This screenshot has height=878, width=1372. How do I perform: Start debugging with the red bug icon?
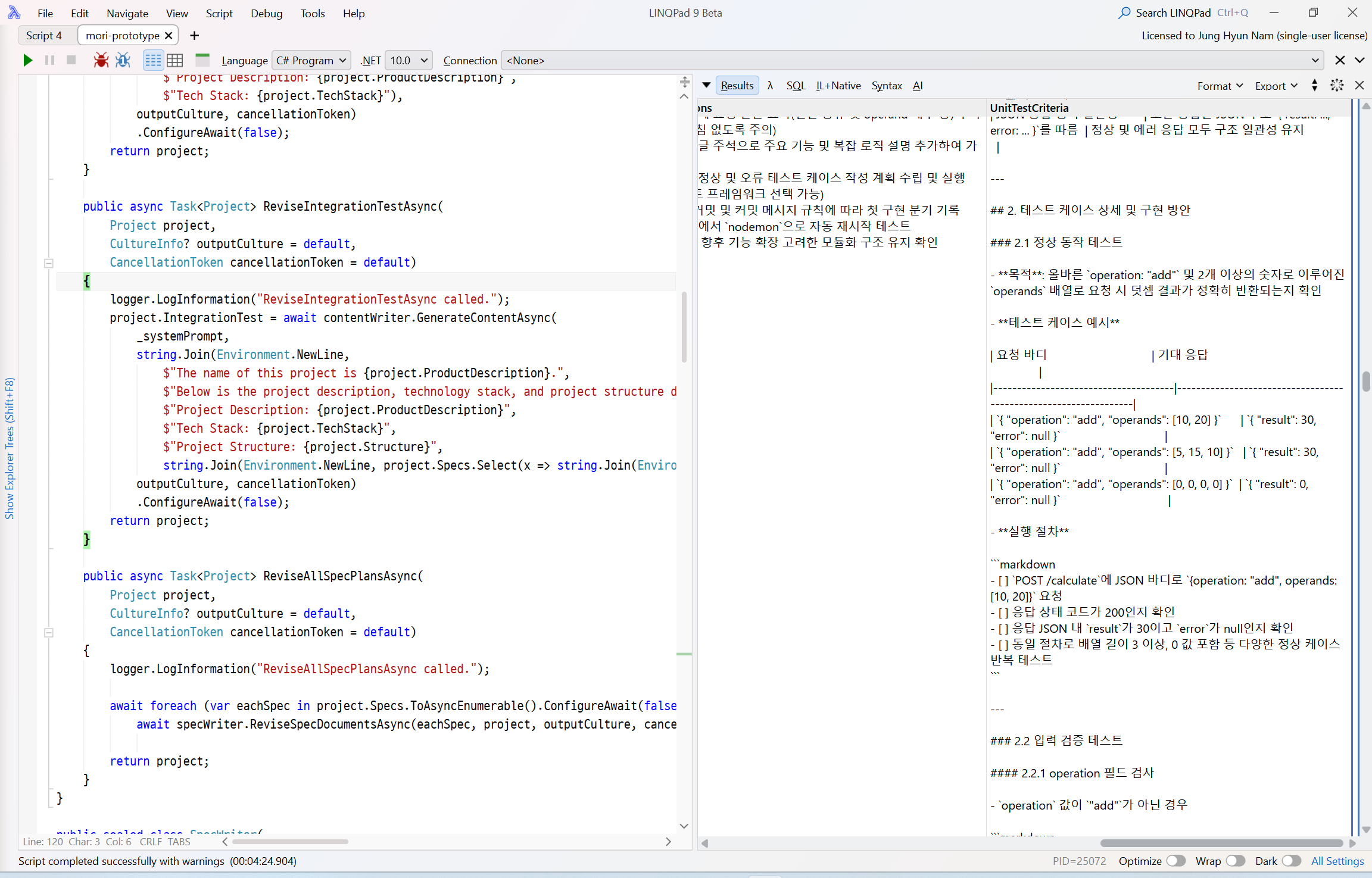[101, 60]
